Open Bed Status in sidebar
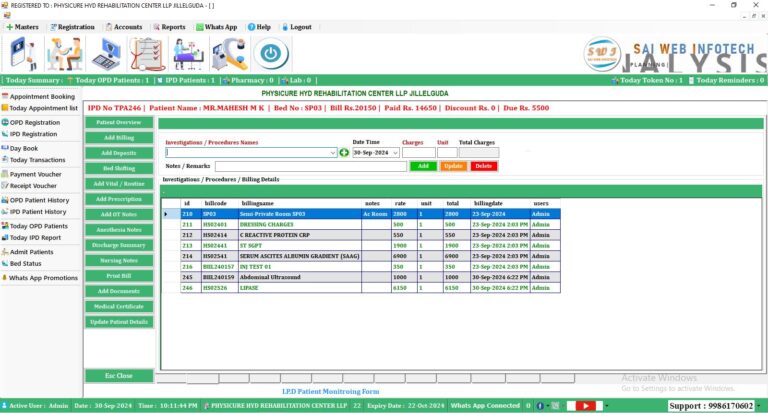The image size is (768, 413). click(x=22, y=264)
